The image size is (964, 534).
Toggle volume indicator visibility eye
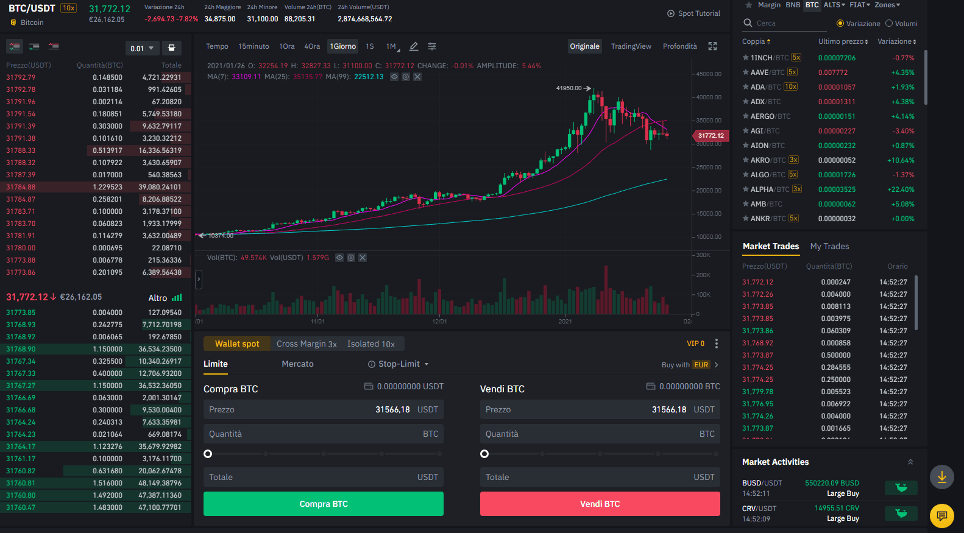point(339,258)
